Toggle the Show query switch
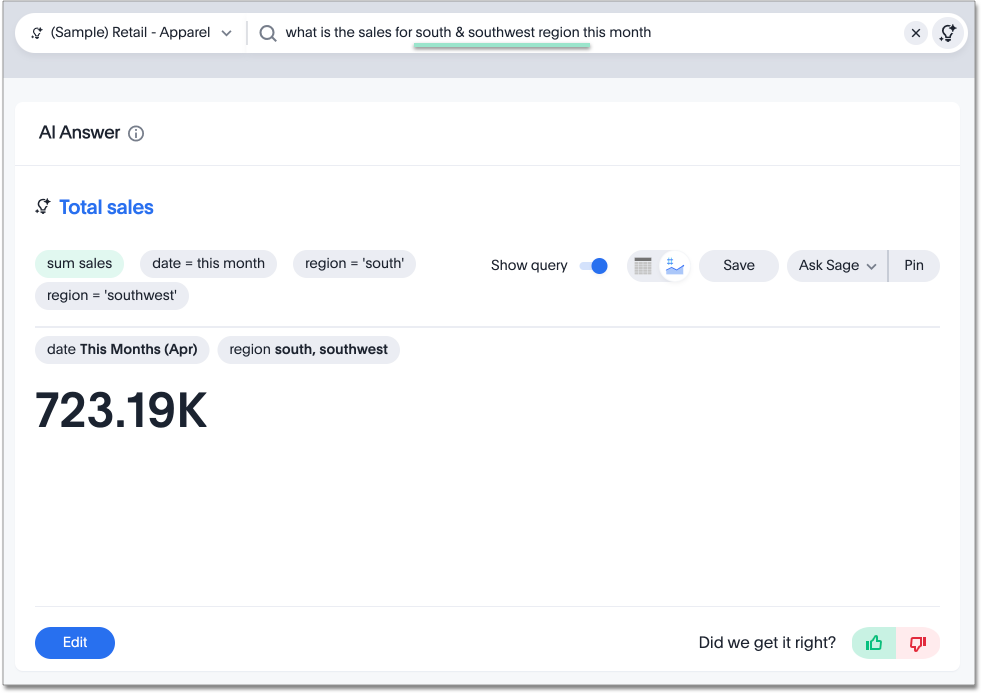This screenshot has width=982, height=694. tap(594, 266)
